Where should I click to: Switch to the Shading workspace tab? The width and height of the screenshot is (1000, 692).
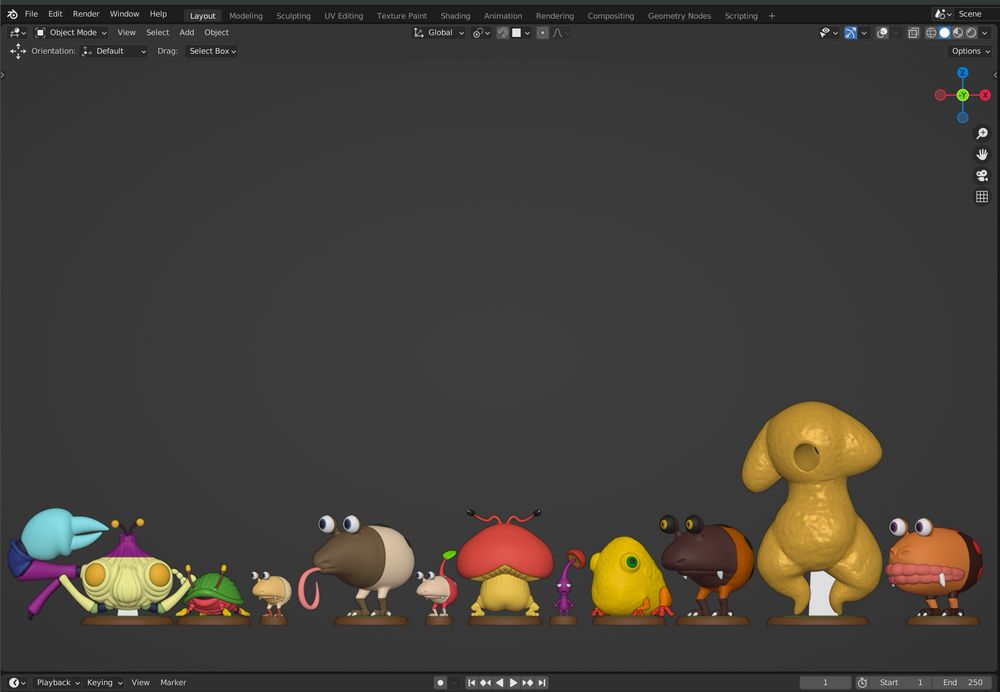pyautogui.click(x=455, y=16)
